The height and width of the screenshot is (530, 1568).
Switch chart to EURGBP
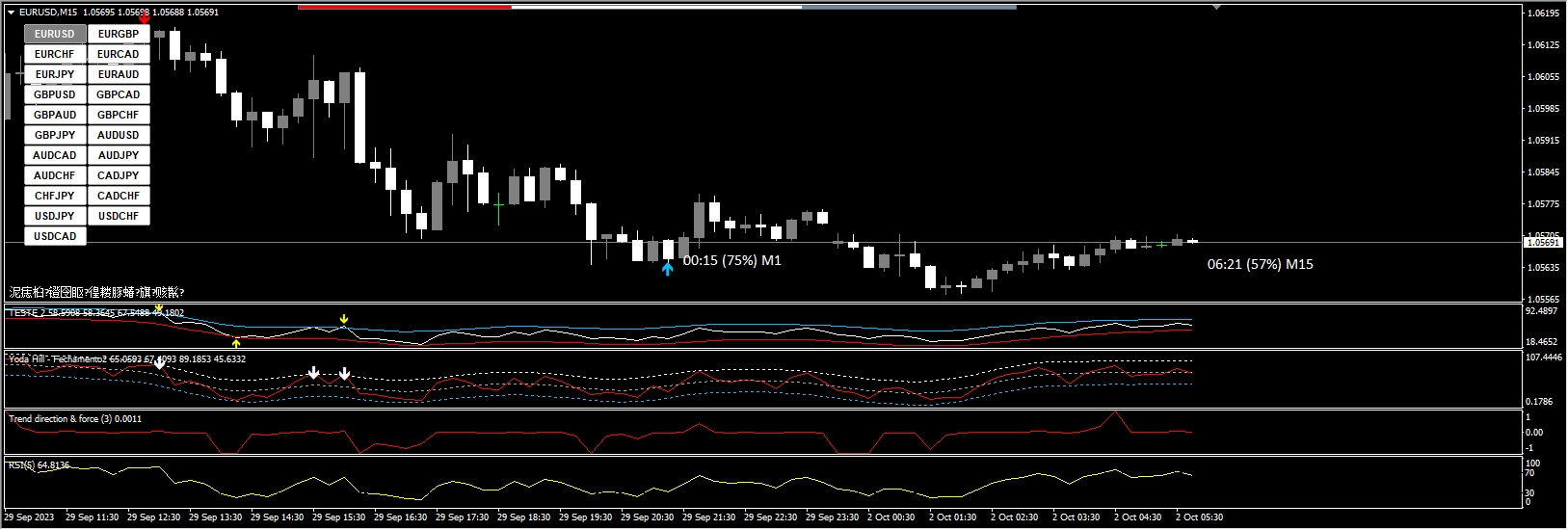tap(119, 34)
